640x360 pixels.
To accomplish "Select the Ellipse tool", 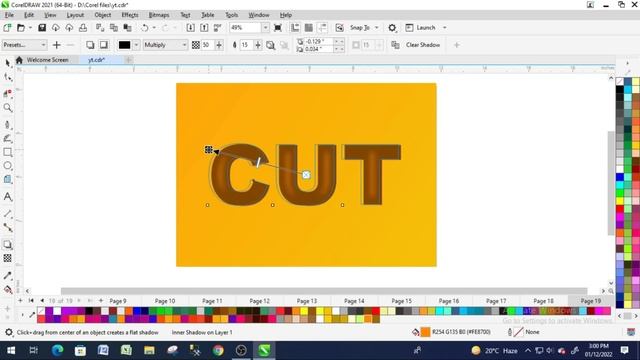I will tap(7, 166).
